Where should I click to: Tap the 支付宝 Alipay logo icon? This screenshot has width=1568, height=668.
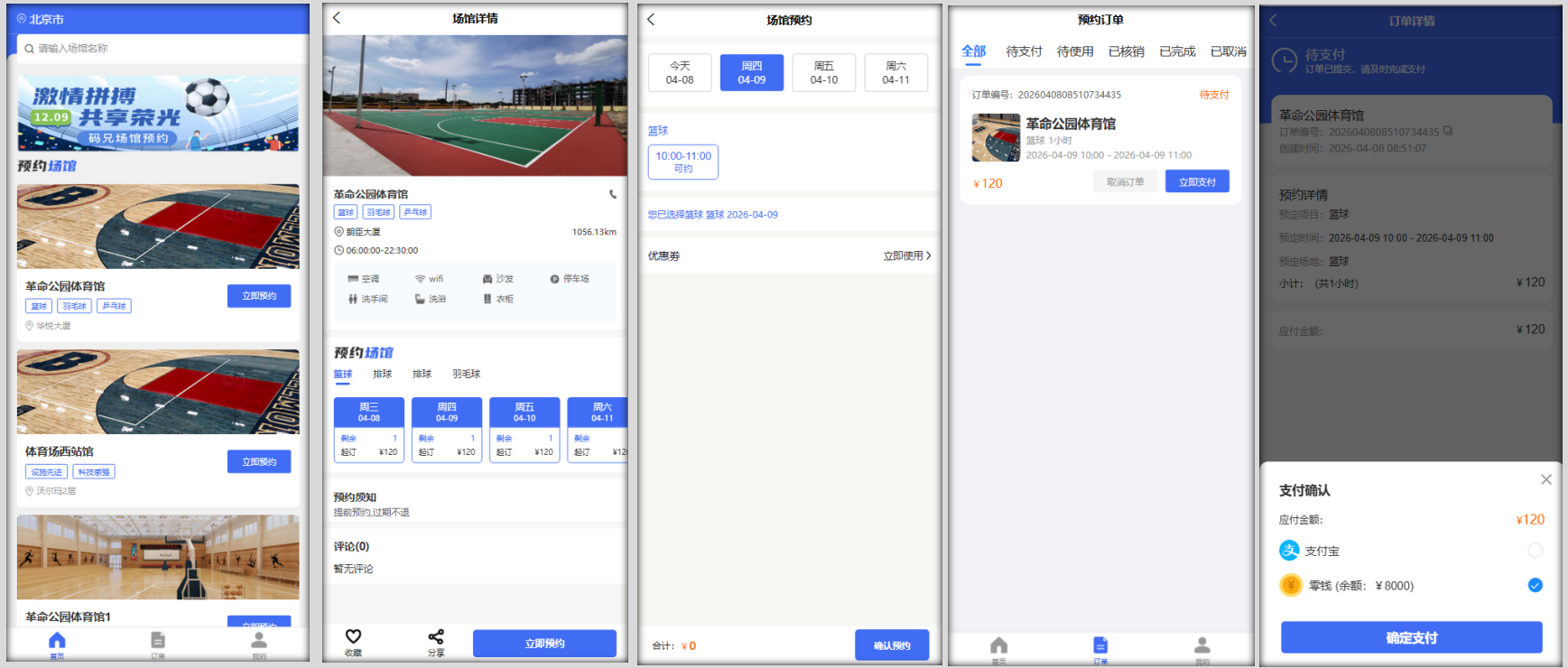click(1289, 550)
